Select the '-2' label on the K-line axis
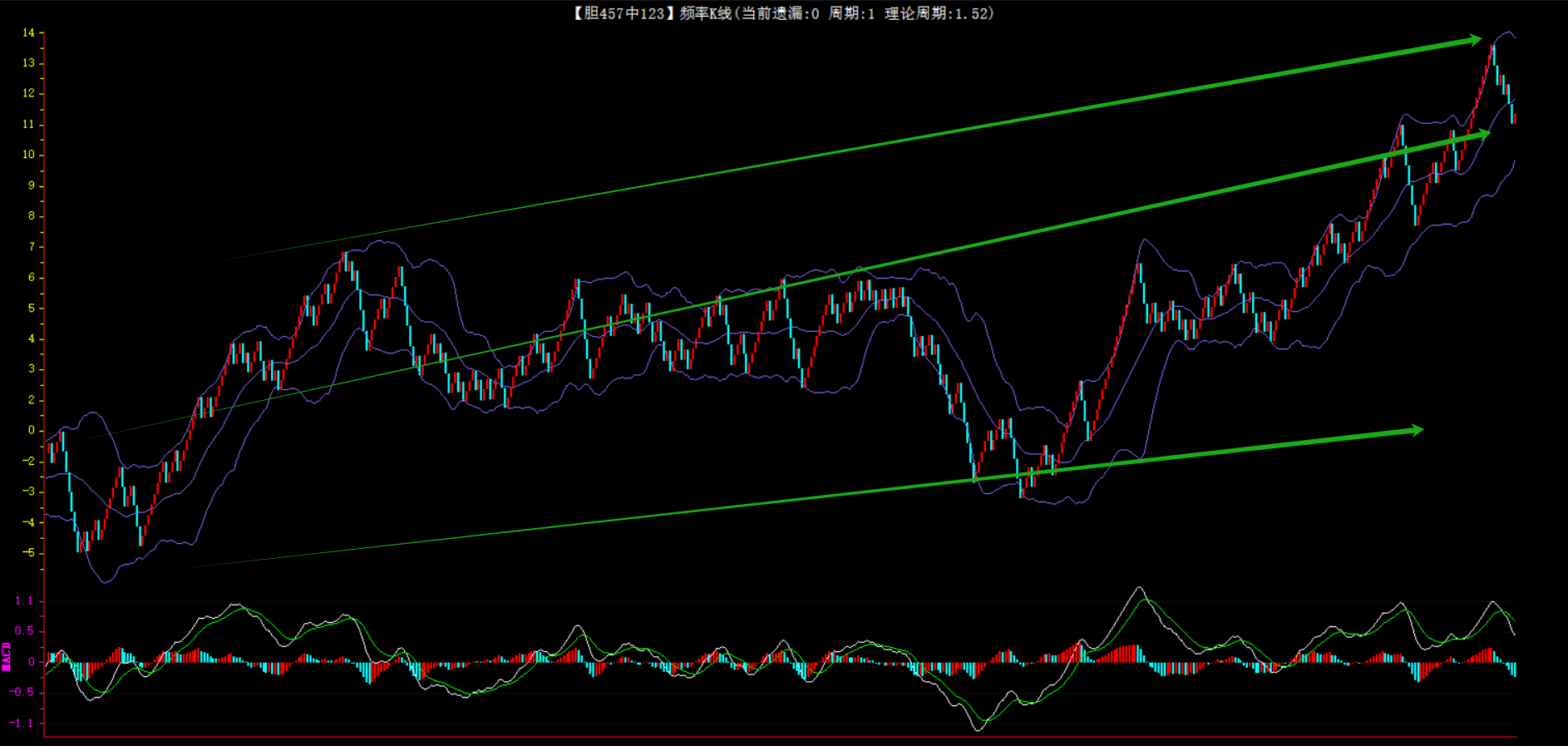The width and height of the screenshot is (1568, 746). (x=29, y=461)
